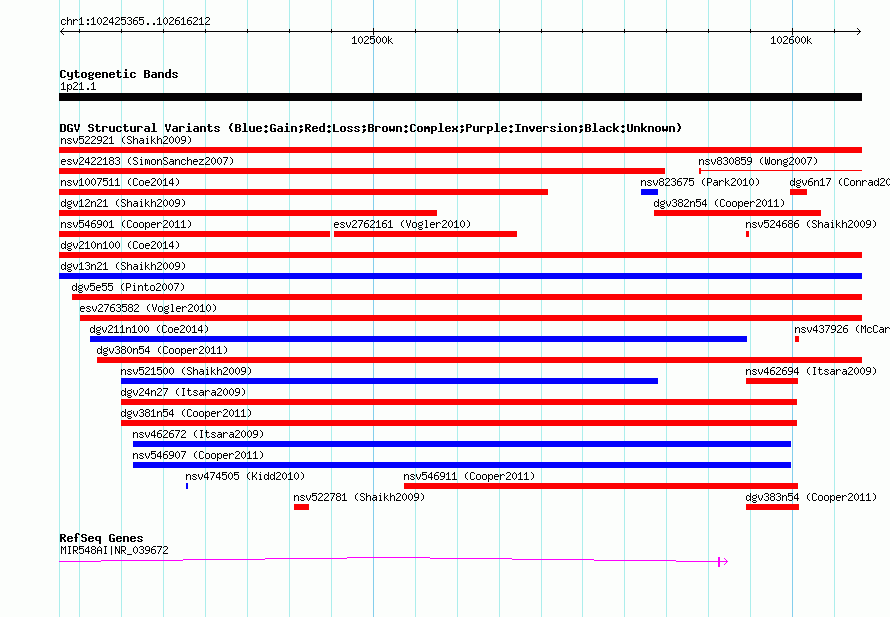Viewport: 890px width, 617px height.
Task: Open the esv2762161 (Vogler2010) variant bar
Action: pyautogui.click(x=425, y=234)
